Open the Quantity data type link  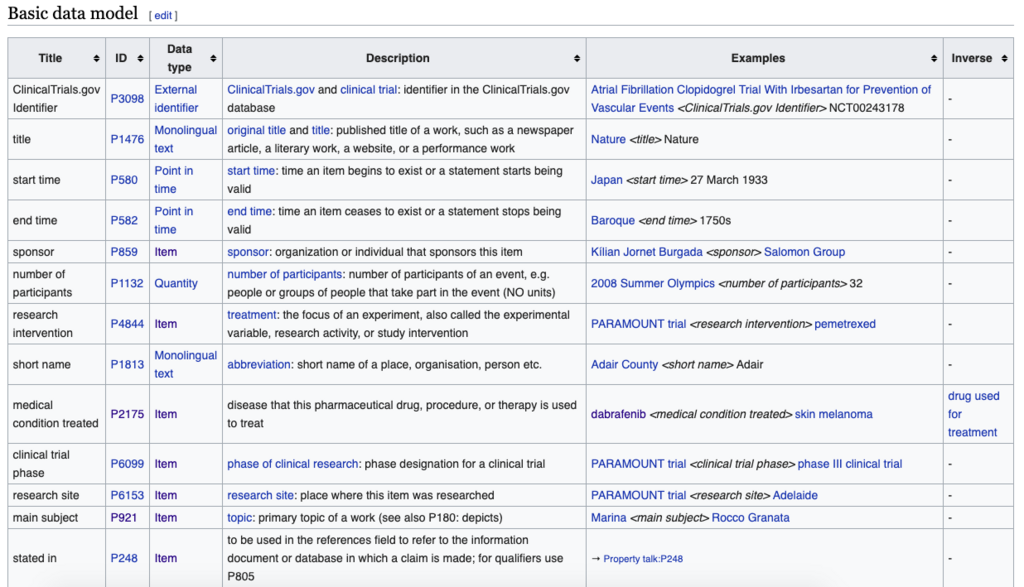click(176, 283)
